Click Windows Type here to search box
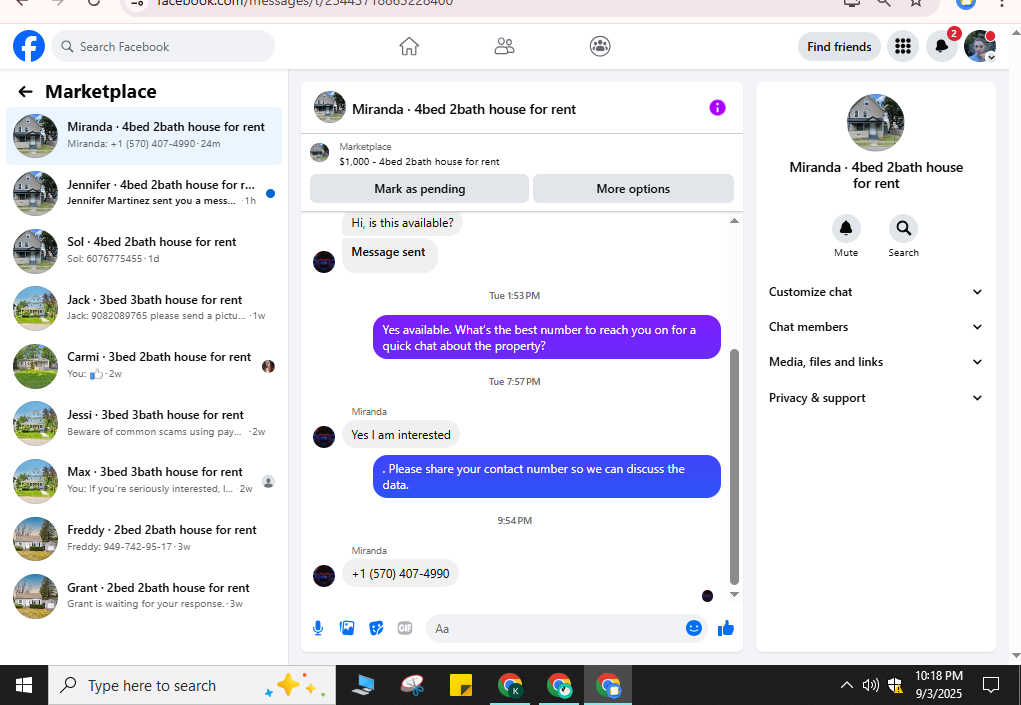 (192, 685)
